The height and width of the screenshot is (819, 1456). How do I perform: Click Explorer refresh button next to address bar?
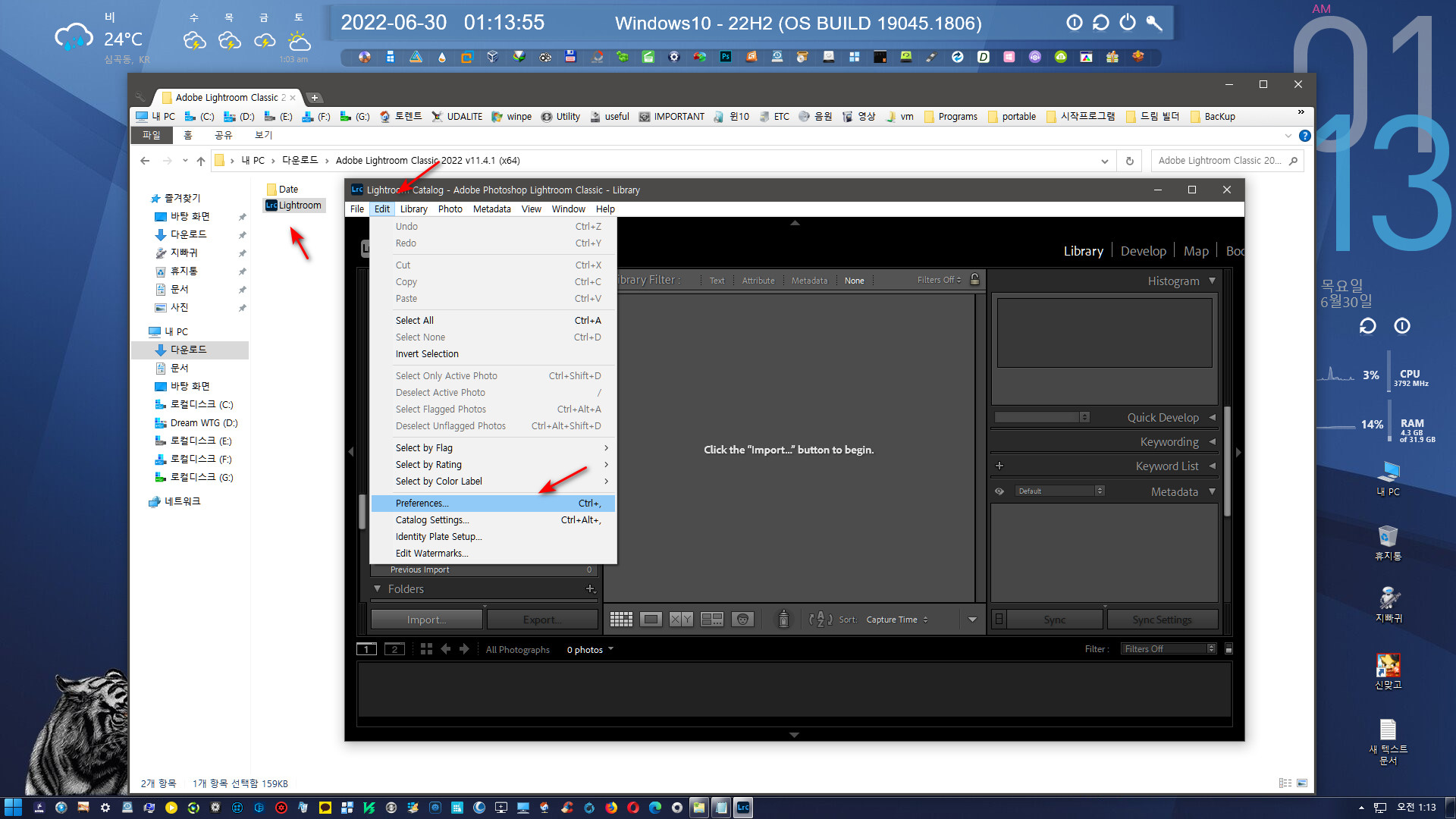[1129, 161]
